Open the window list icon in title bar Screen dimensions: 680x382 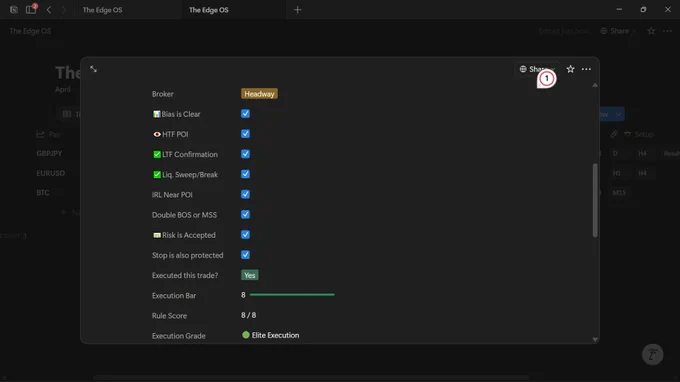click(x=13, y=10)
